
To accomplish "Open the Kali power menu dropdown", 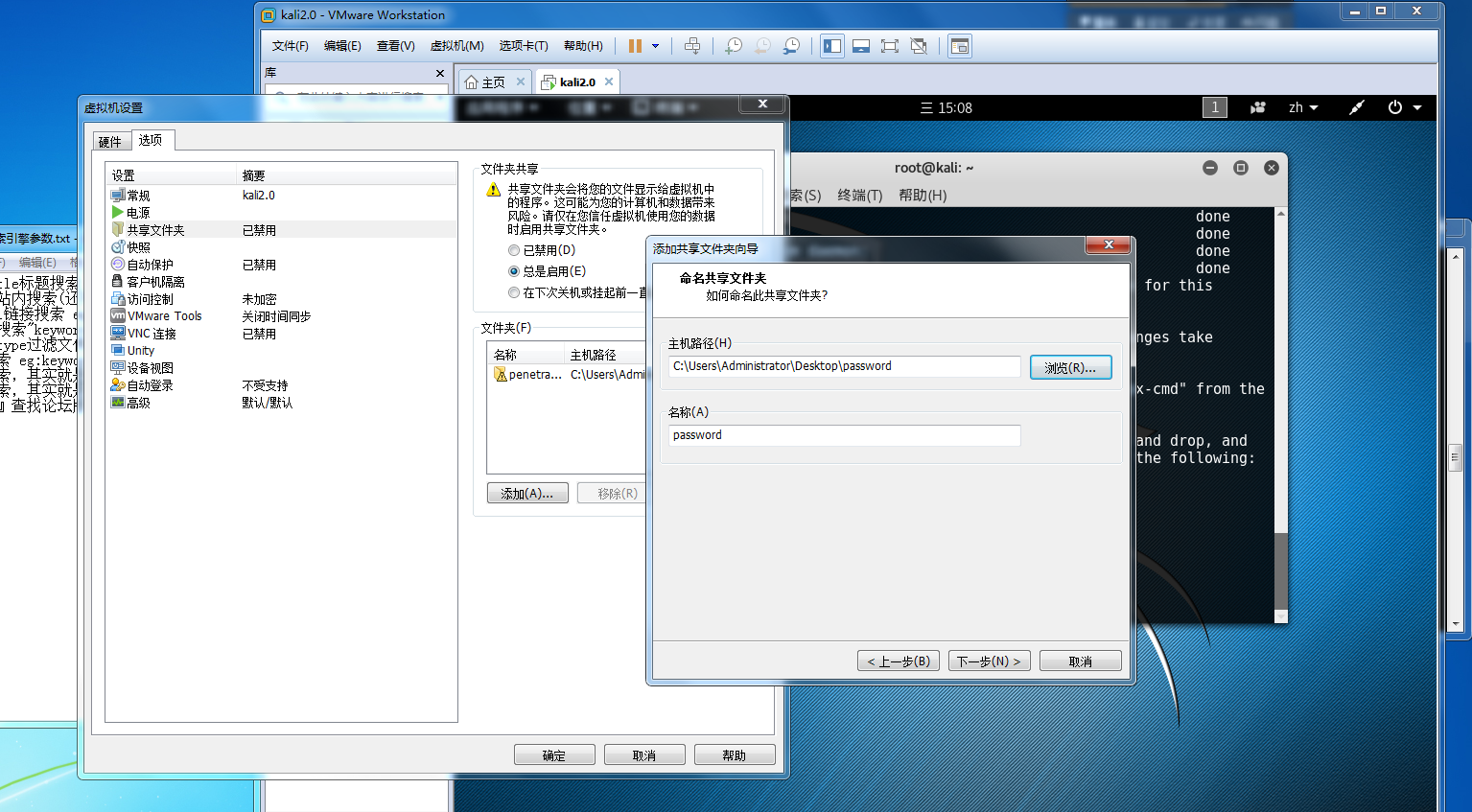I will (1405, 107).
